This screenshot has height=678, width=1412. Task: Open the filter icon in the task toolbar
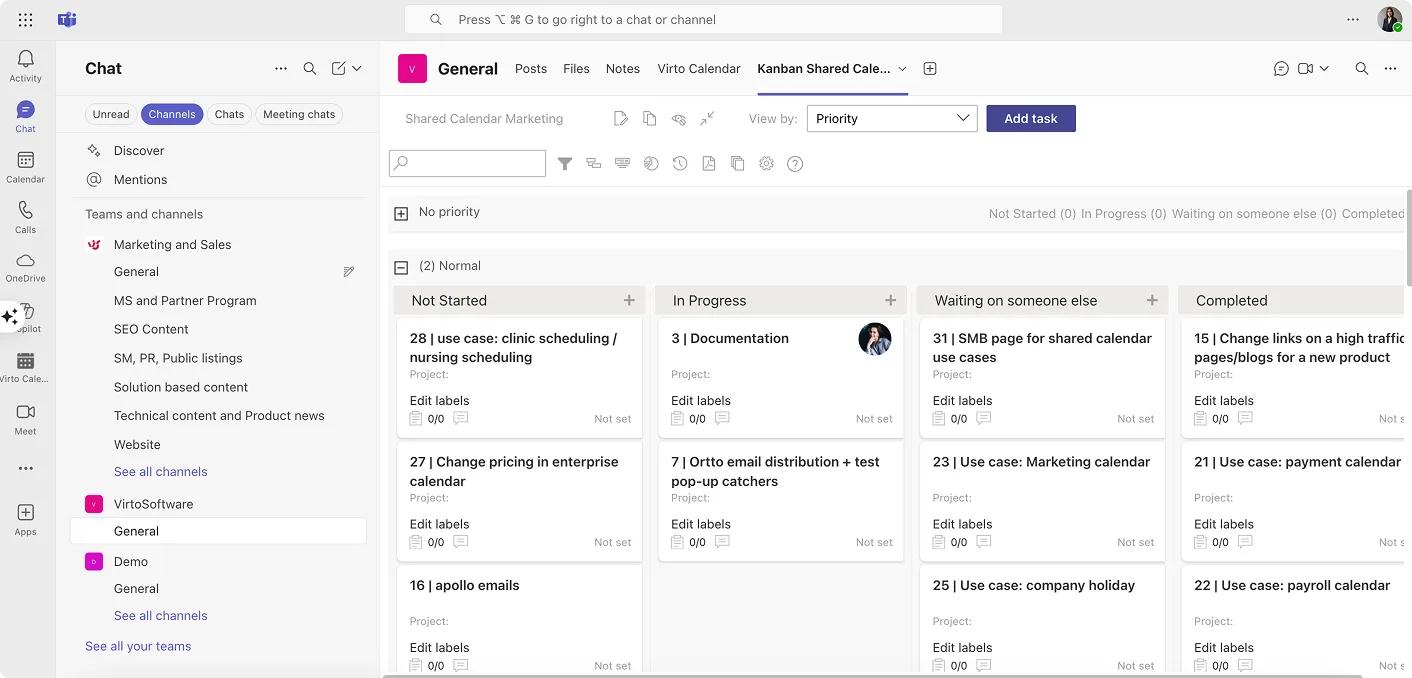(x=565, y=163)
